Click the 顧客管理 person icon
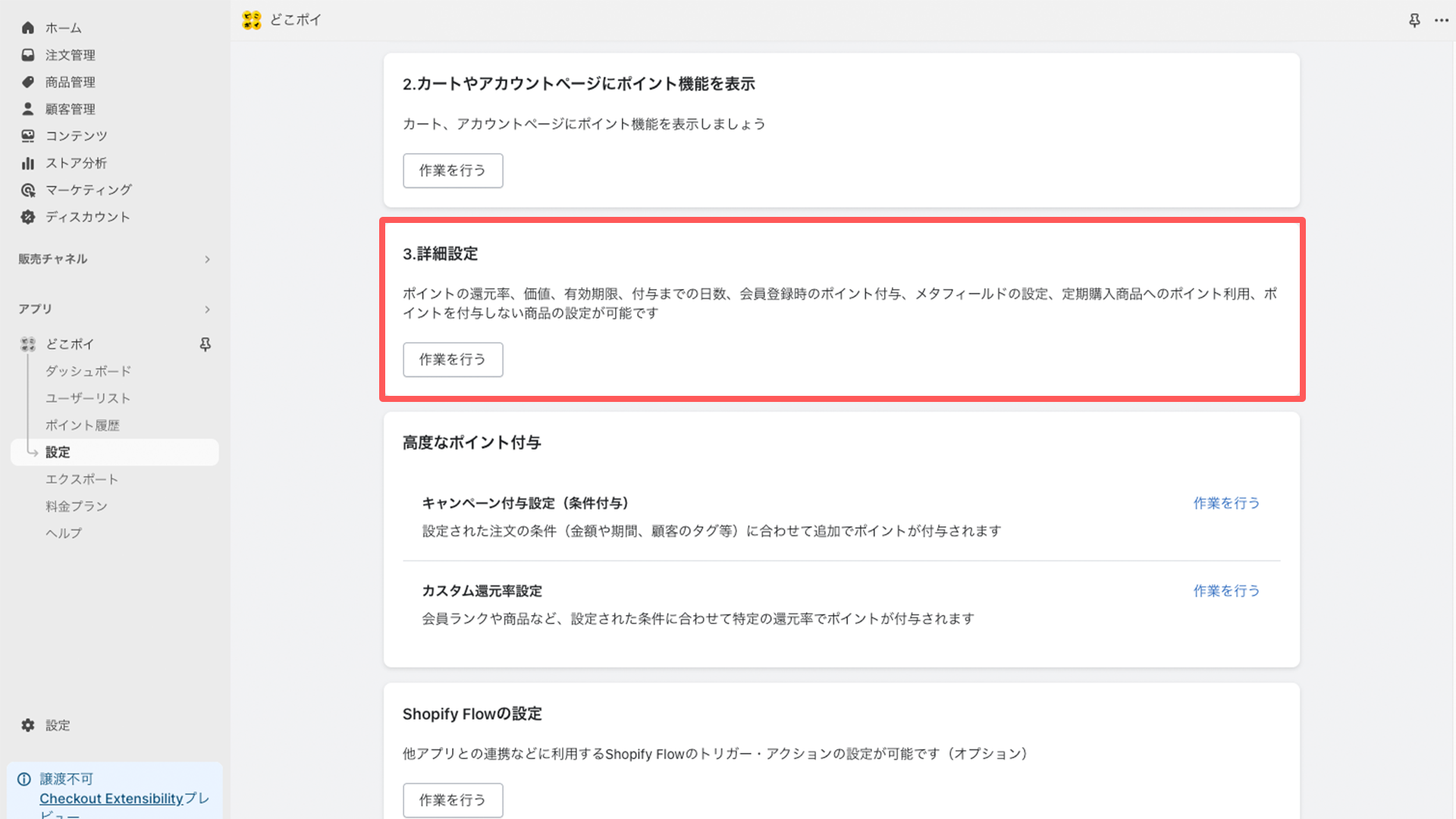1456x819 pixels. 28,109
